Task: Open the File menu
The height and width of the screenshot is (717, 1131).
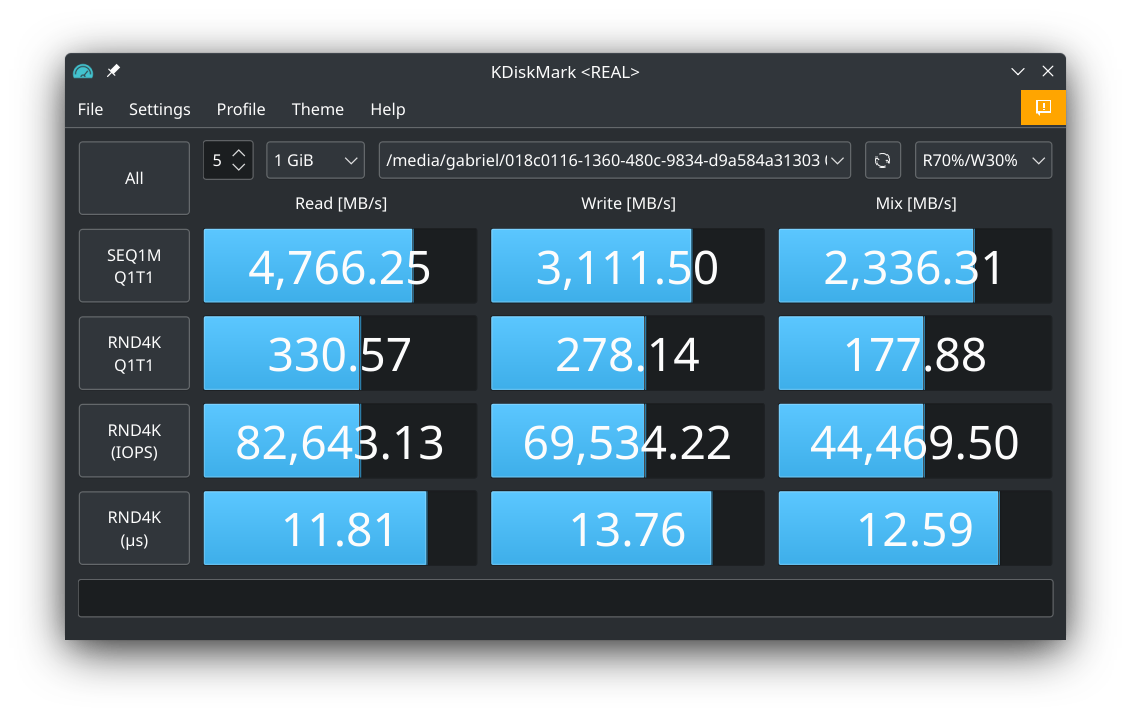Action: pyautogui.click(x=90, y=109)
